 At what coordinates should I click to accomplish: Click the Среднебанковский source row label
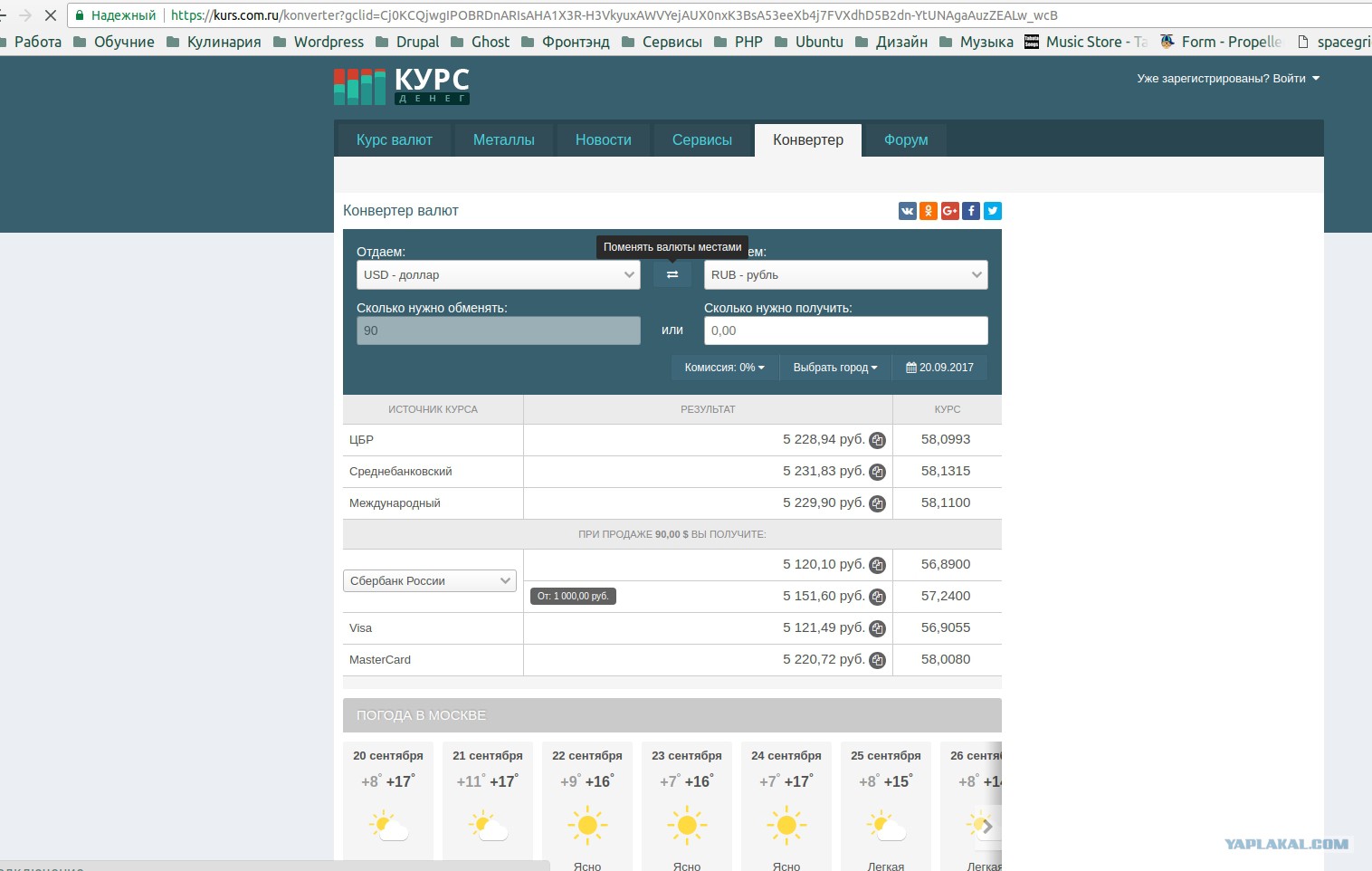[x=401, y=472]
